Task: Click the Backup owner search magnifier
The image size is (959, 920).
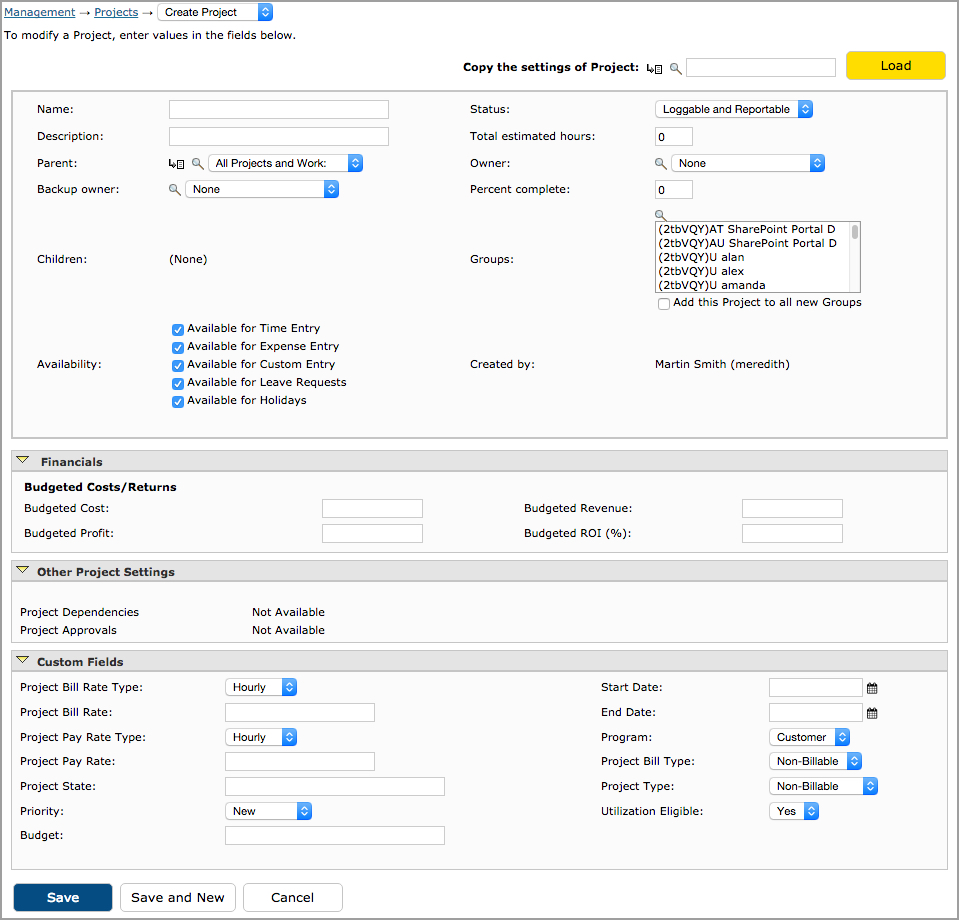Action: [174, 190]
